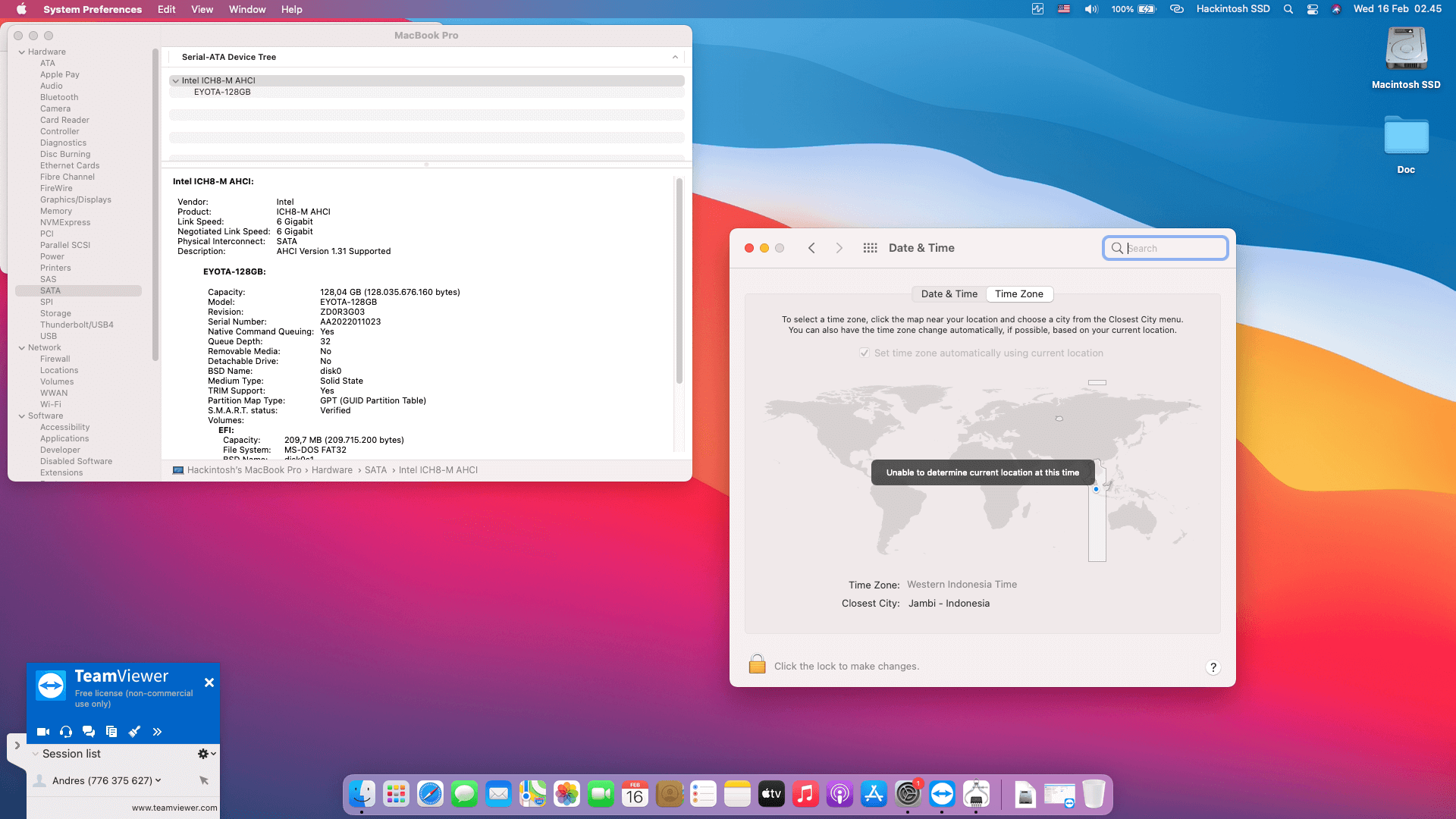This screenshot has height=819, width=1456.
Task: Open TeamViewer file transfer icon
Action: 111,732
